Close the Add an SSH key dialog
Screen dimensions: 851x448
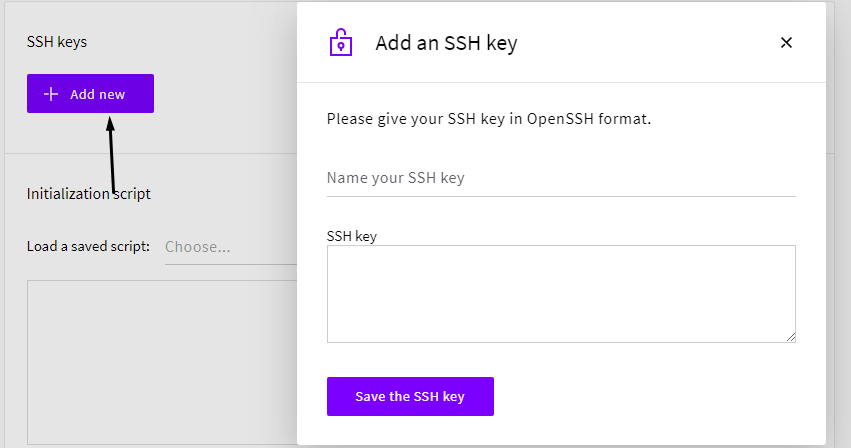pyautogui.click(x=786, y=42)
